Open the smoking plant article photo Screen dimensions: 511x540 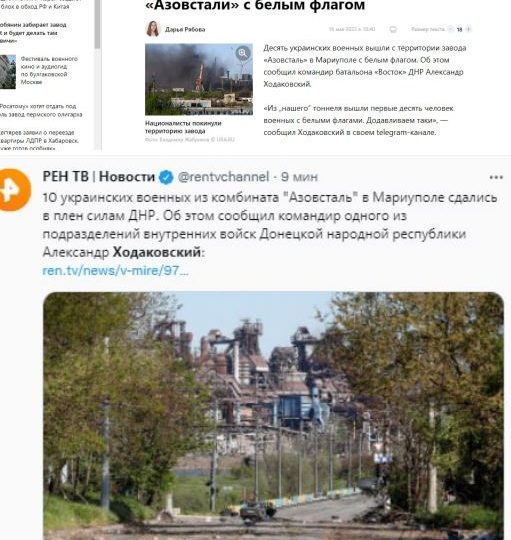[199, 79]
